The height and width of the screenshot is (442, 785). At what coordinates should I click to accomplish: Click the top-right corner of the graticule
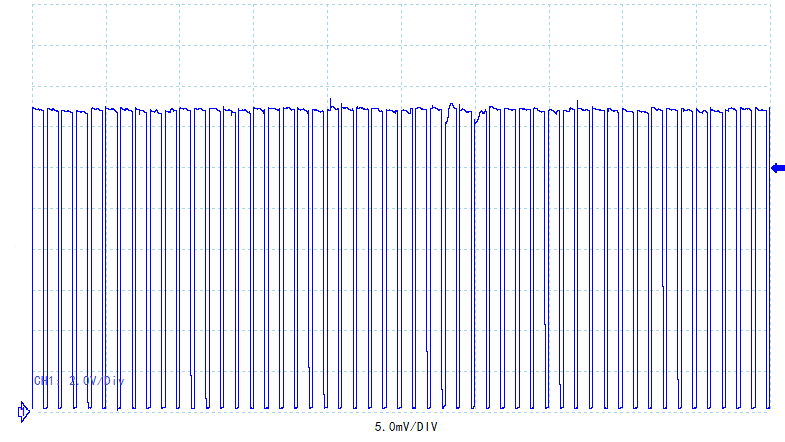(771, 4)
